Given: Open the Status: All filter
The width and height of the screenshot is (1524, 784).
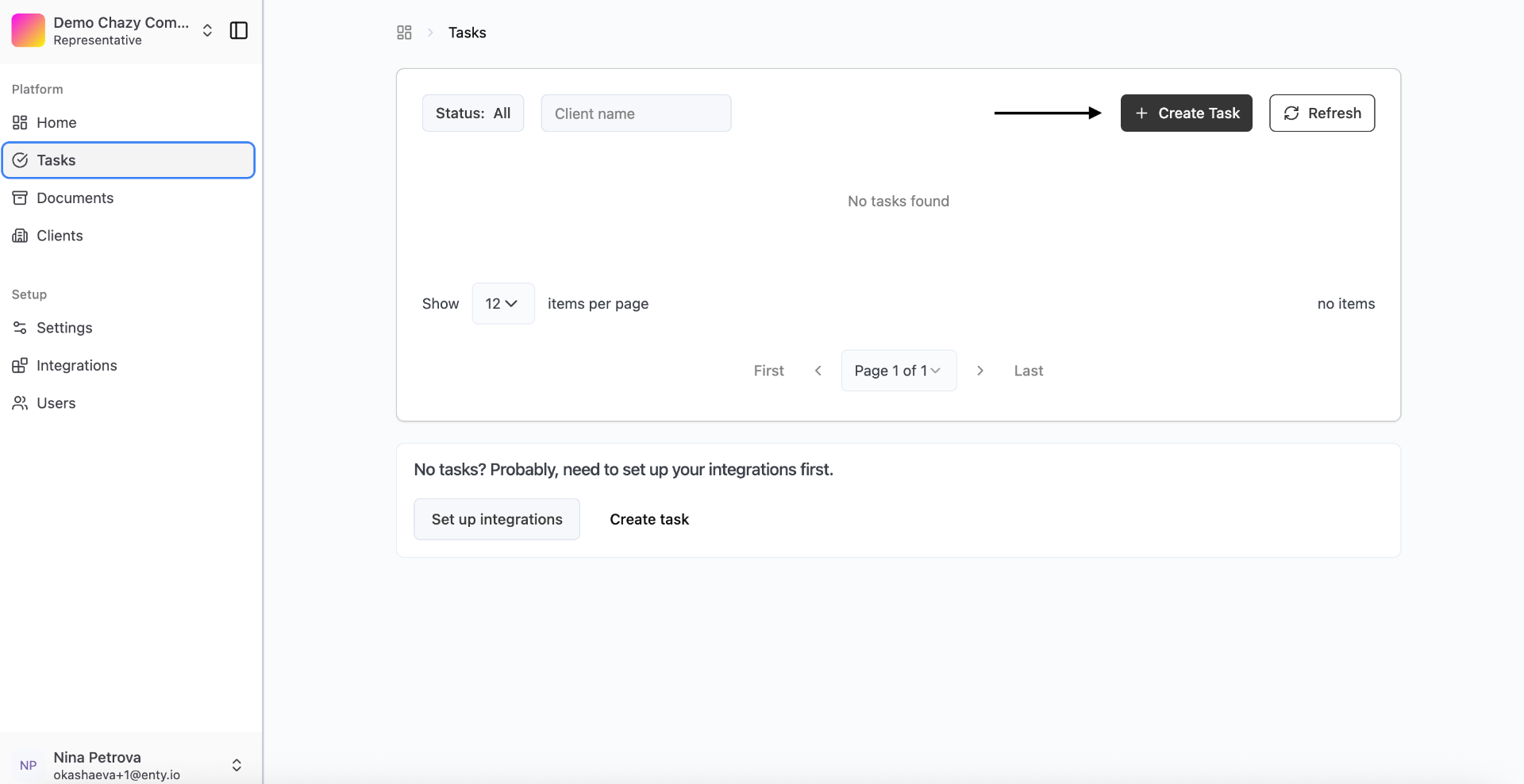Looking at the screenshot, I should click(x=473, y=113).
